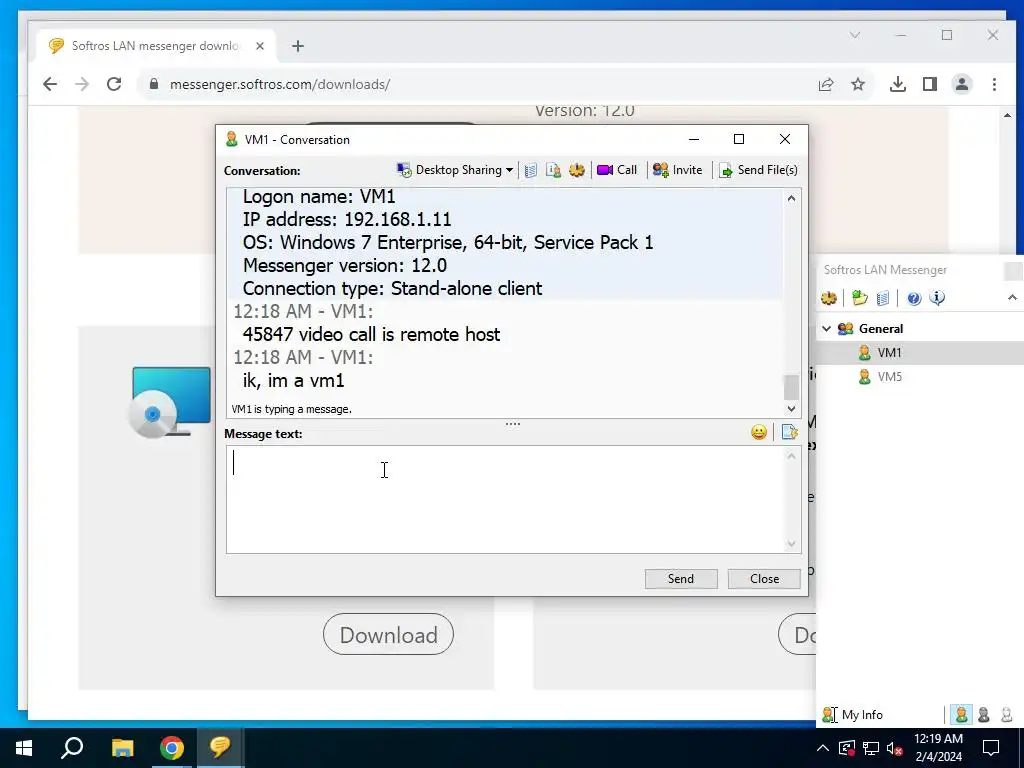Viewport: 1024px width, 768px height.
Task: Open Chrome three-dot menu
Action: [x=994, y=84]
